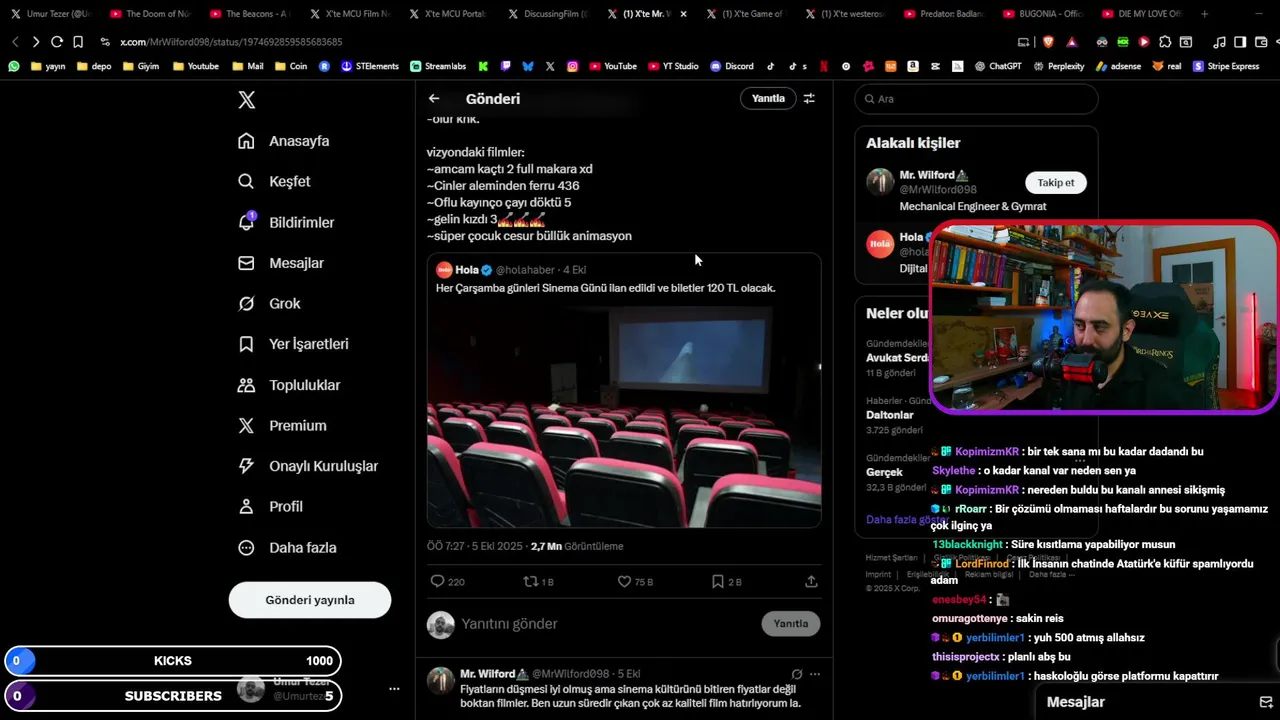This screenshot has height=720, width=1280.
Task: Click the music note toolbar icon
Action: pos(1219,42)
